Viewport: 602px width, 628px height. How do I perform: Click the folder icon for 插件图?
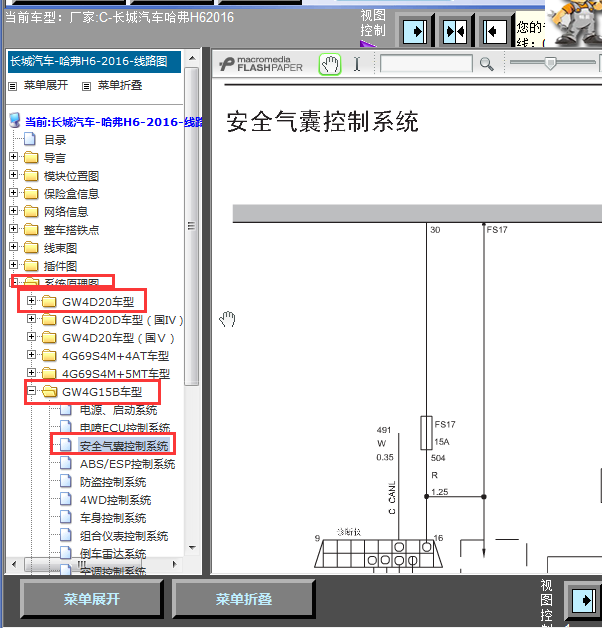coord(31,266)
